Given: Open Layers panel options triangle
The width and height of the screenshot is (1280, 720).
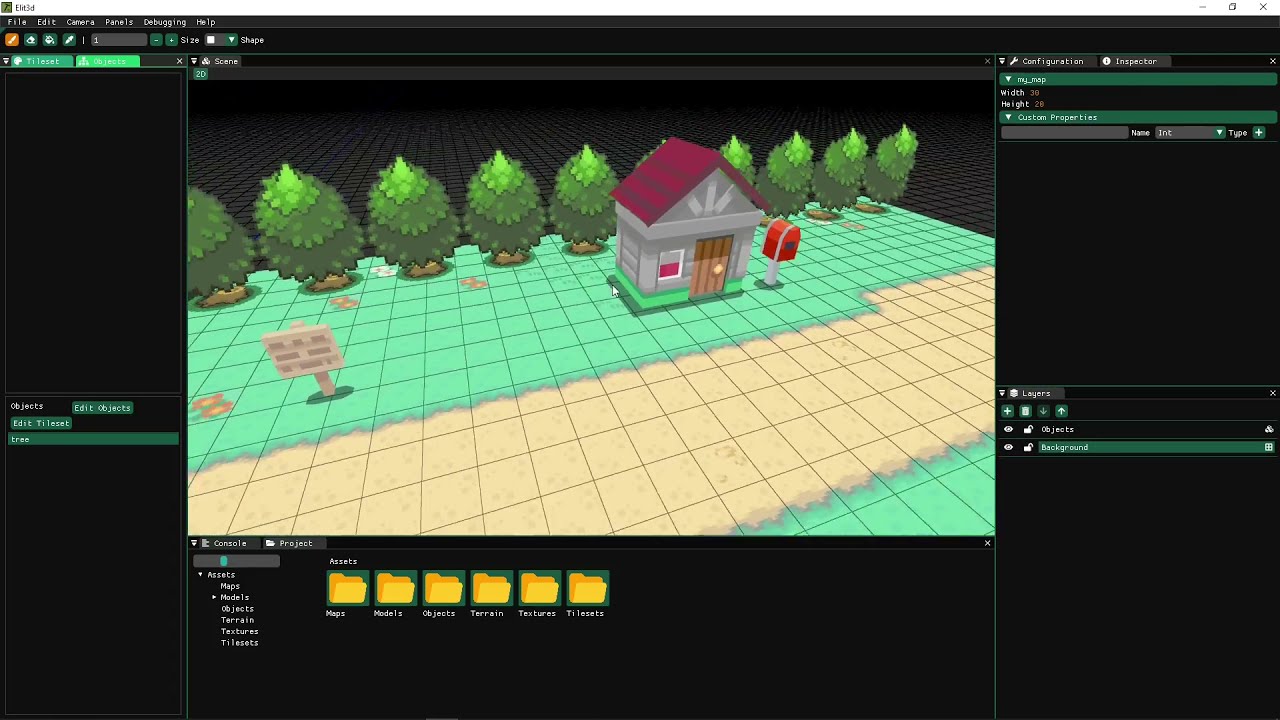Looking at the screenshot, I should [x=1002, y=393].
